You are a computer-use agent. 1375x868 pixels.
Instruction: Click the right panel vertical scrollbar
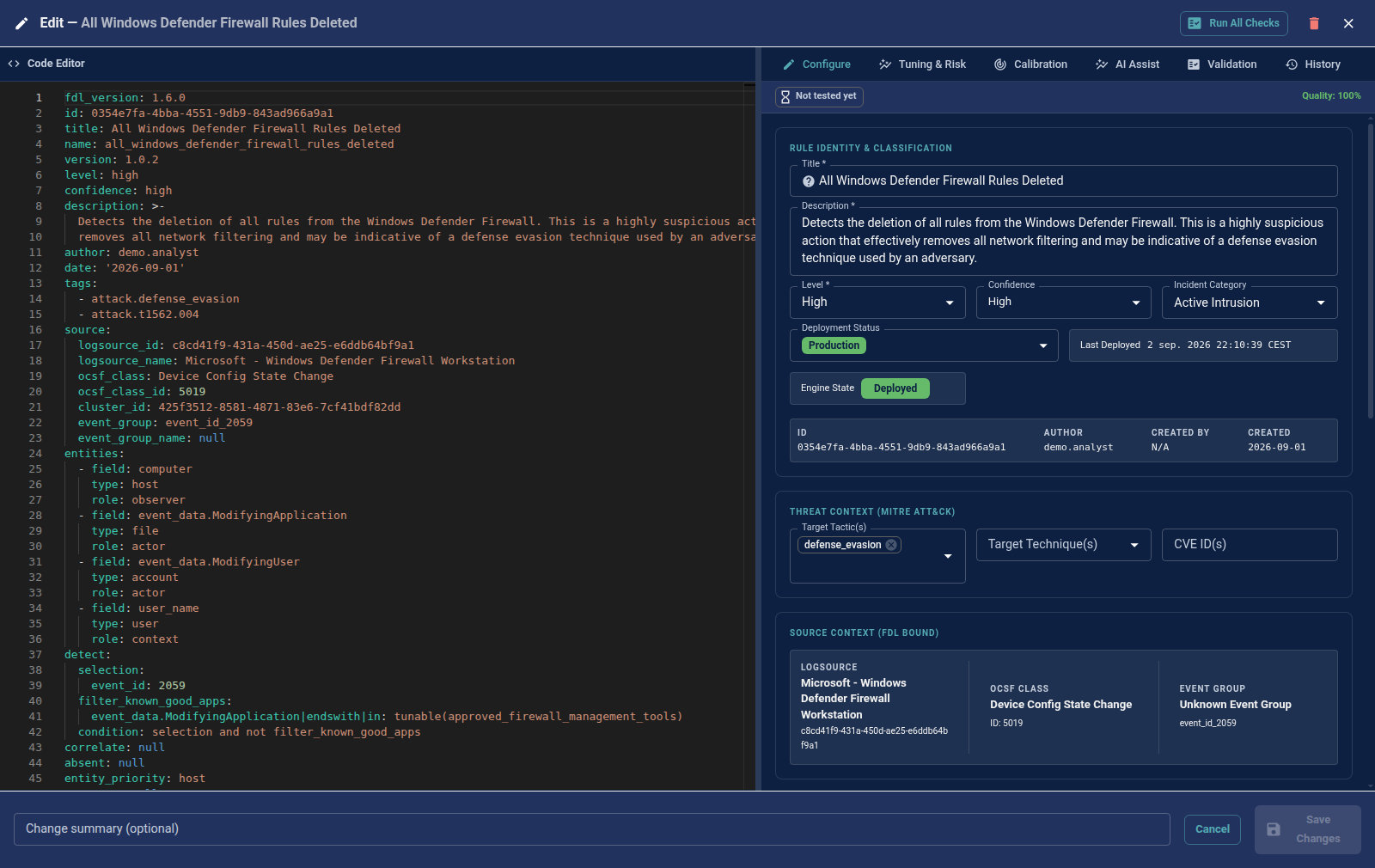(1370, 271)
